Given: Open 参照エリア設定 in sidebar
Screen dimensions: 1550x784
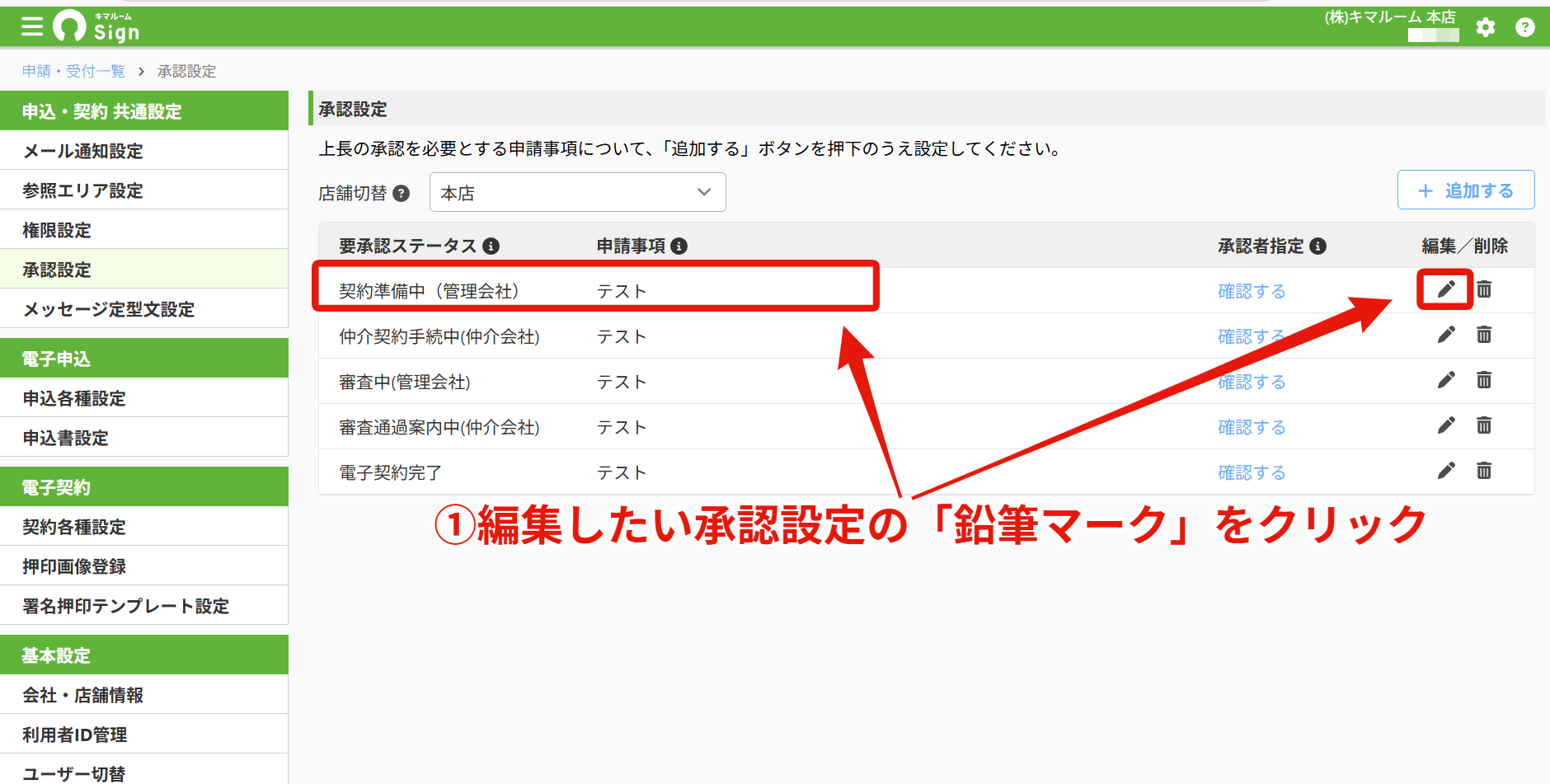Looking at the screenshot, I should pyautogui.click(x=144, y=190).
